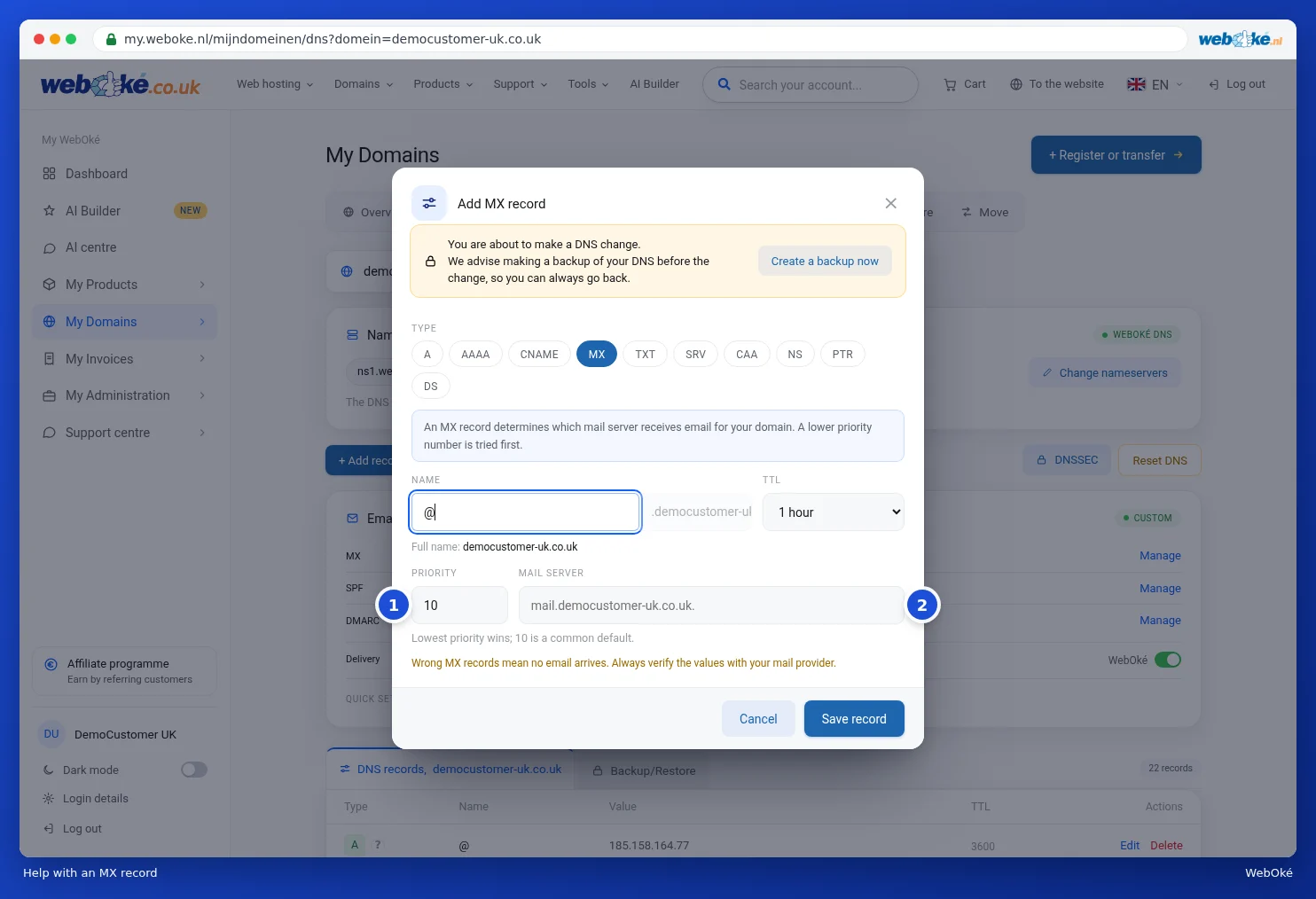The width and height of the screenshot is (1316, 899).
Task: Click Save record button
Action: coord(854,719)
